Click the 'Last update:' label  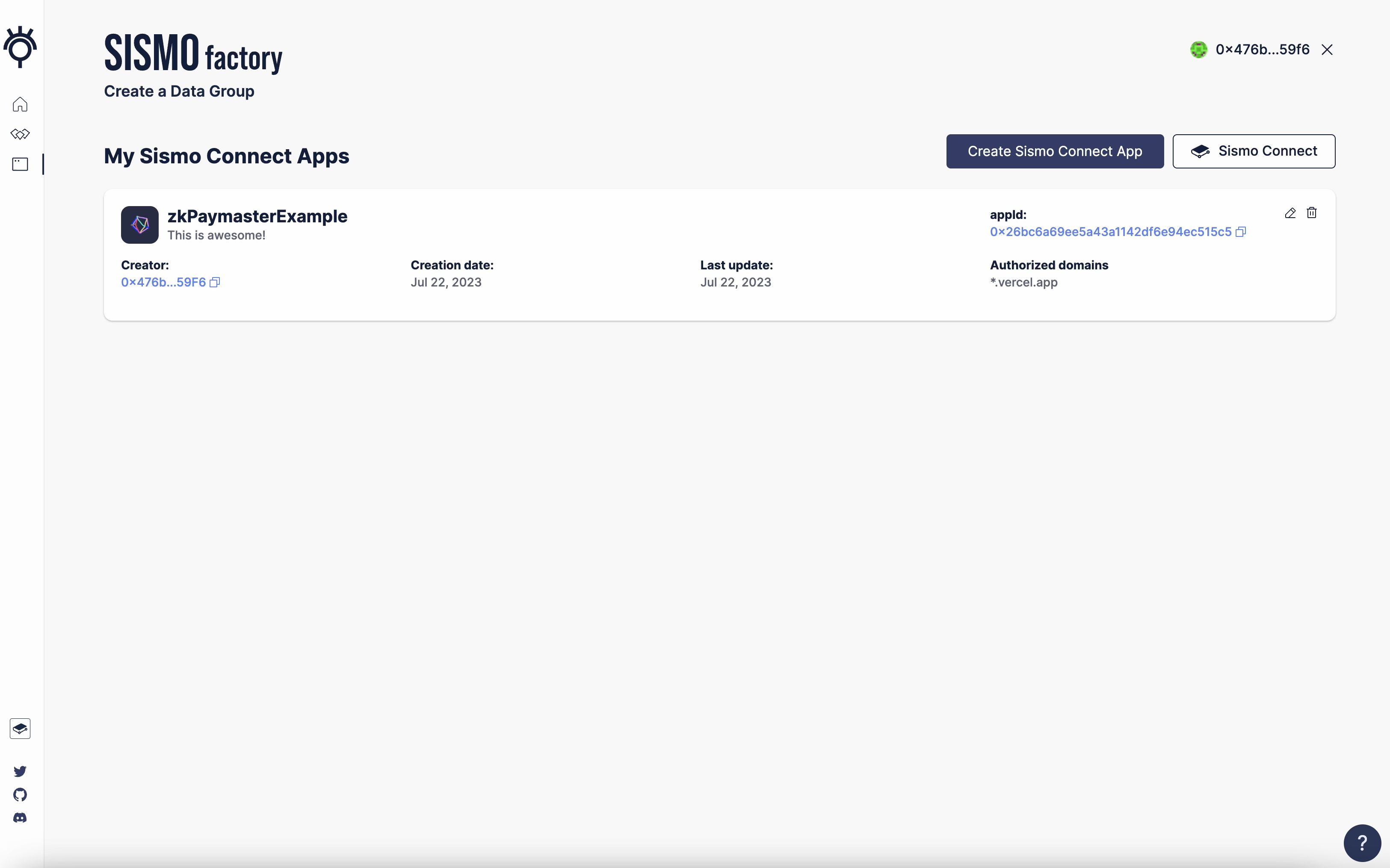736,265
